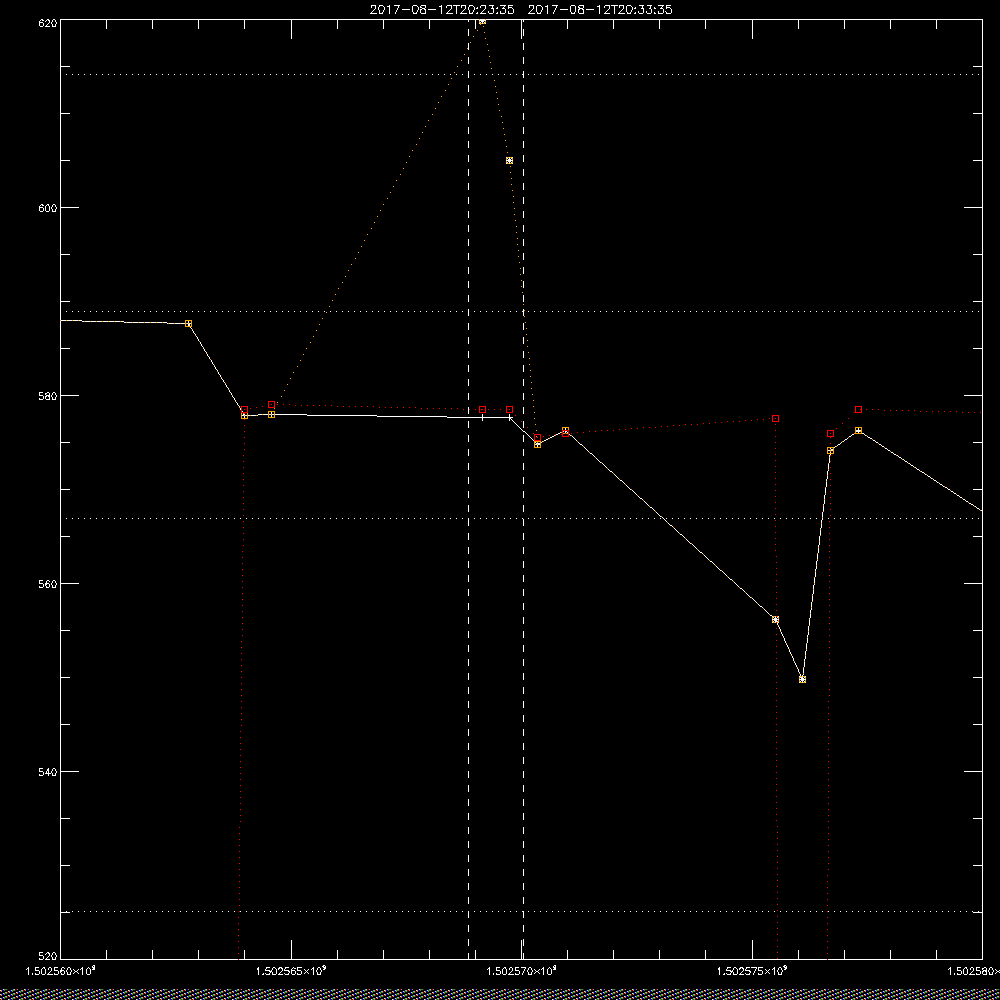
Task: Click the end timestamp 2017-08-12T20:33:35 in the title
Action: coord(600,10)
